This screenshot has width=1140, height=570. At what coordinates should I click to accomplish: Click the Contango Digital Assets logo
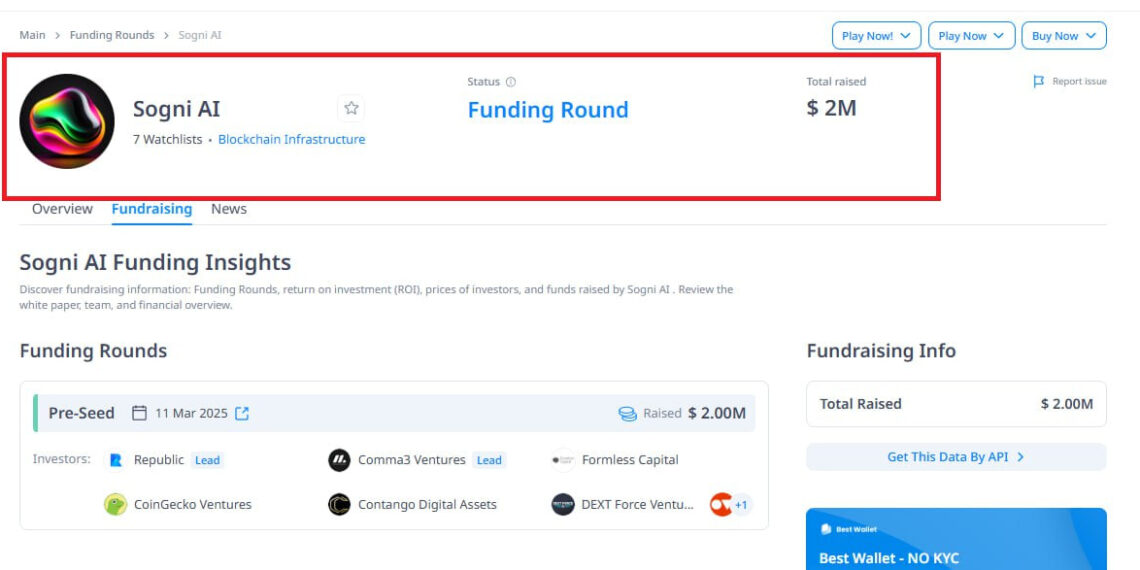[339, 505]
